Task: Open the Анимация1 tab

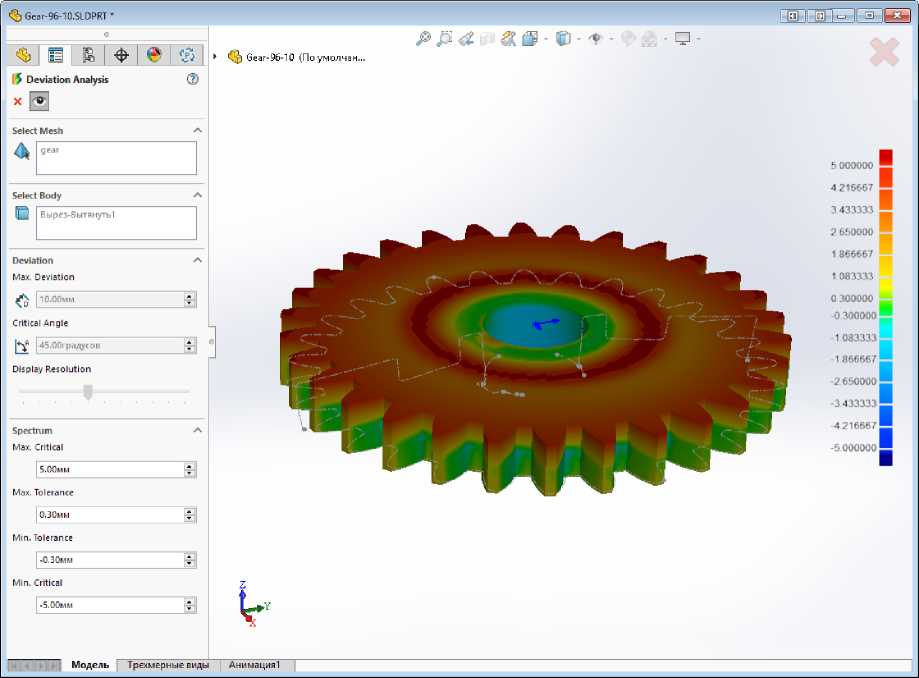Action: coord(255,665)
